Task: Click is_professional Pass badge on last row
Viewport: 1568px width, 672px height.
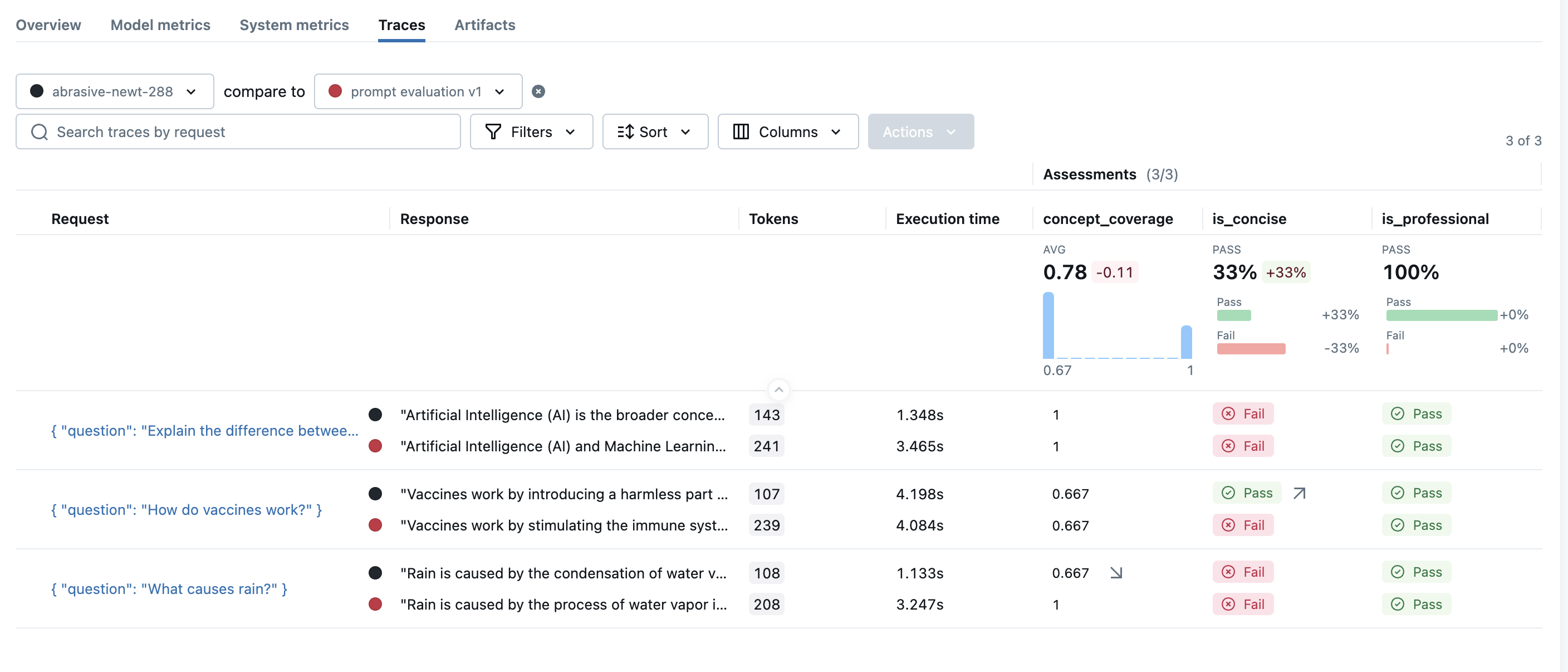Action: coord(1417,604)
